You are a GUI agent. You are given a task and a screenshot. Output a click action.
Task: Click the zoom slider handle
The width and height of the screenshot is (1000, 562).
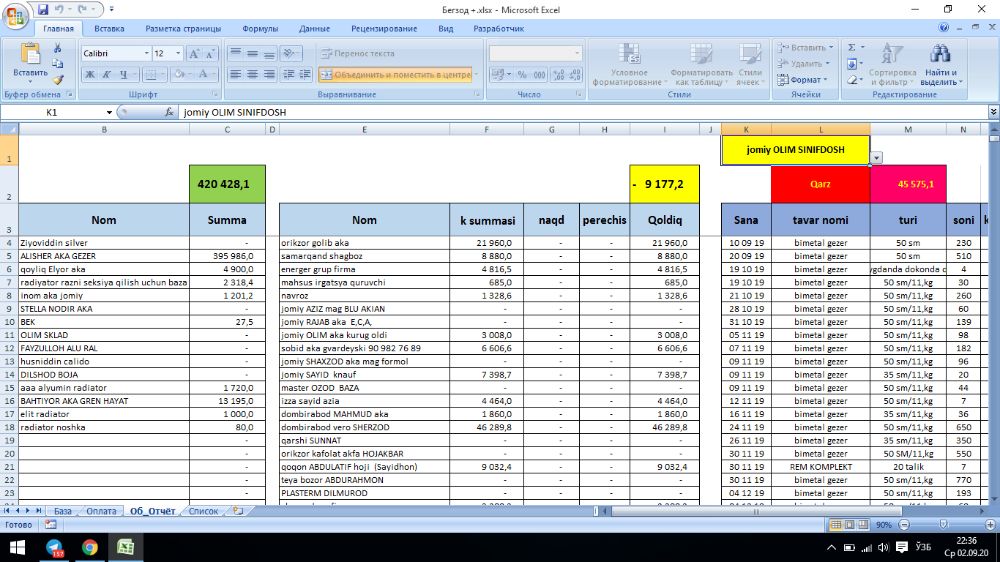(x=943, y=524)
